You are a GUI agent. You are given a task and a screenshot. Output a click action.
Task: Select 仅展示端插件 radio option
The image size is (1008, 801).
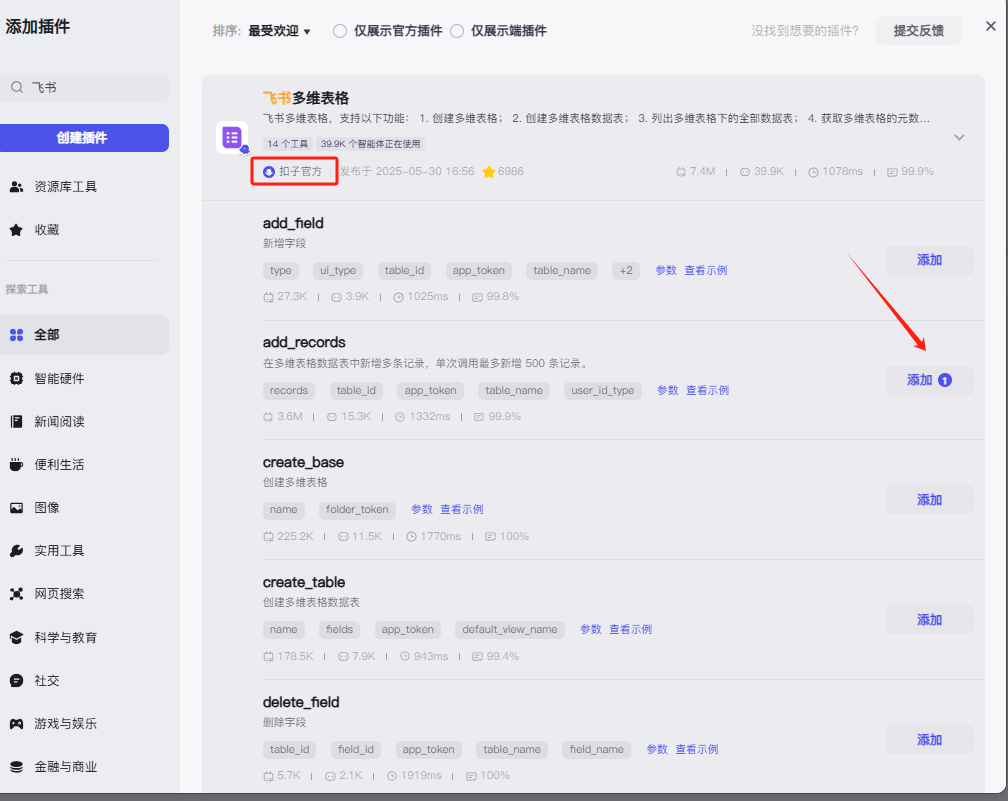[x=457, y=31]
